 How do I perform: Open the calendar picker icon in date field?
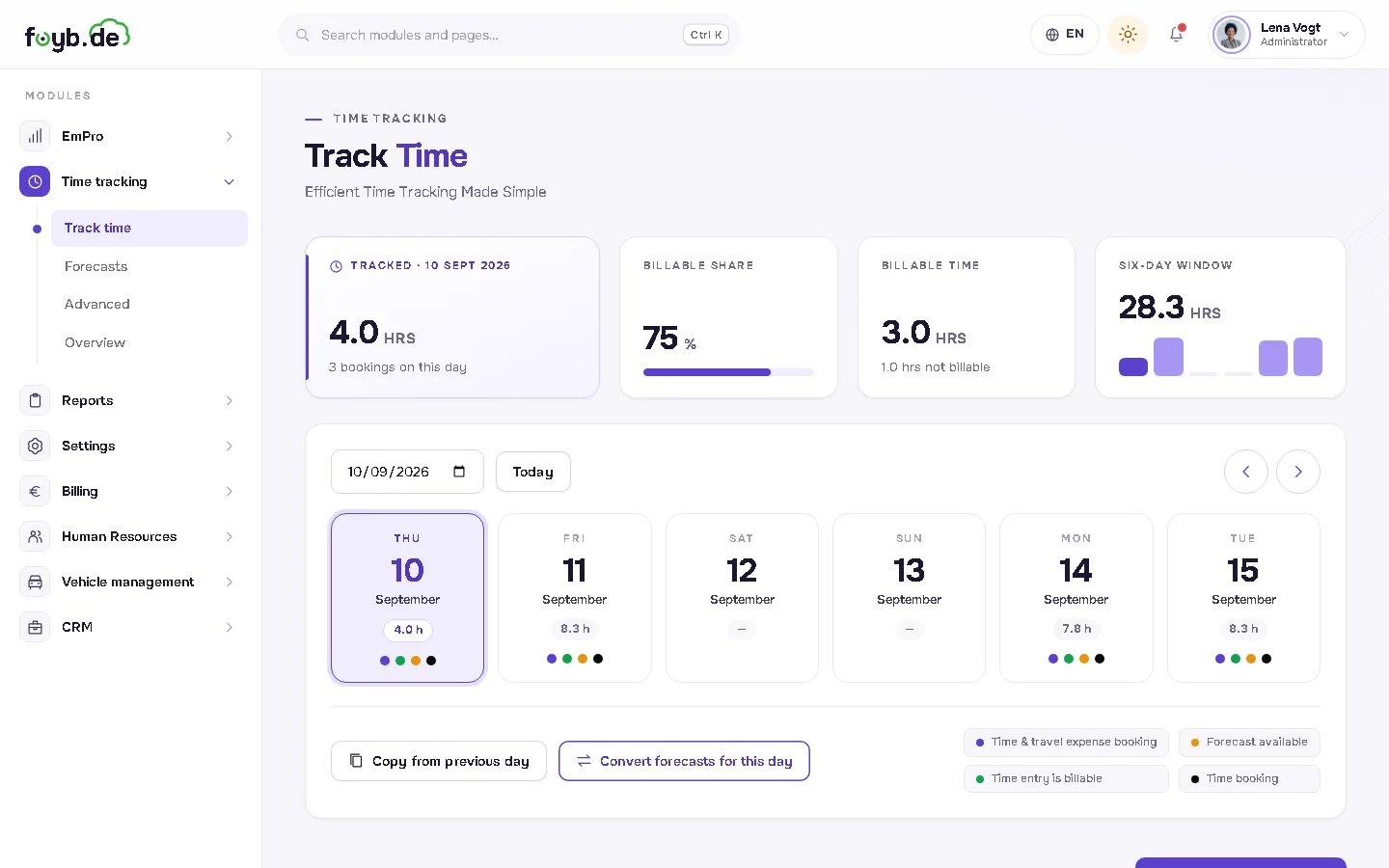pyautogui.click(x=459, y=472)
